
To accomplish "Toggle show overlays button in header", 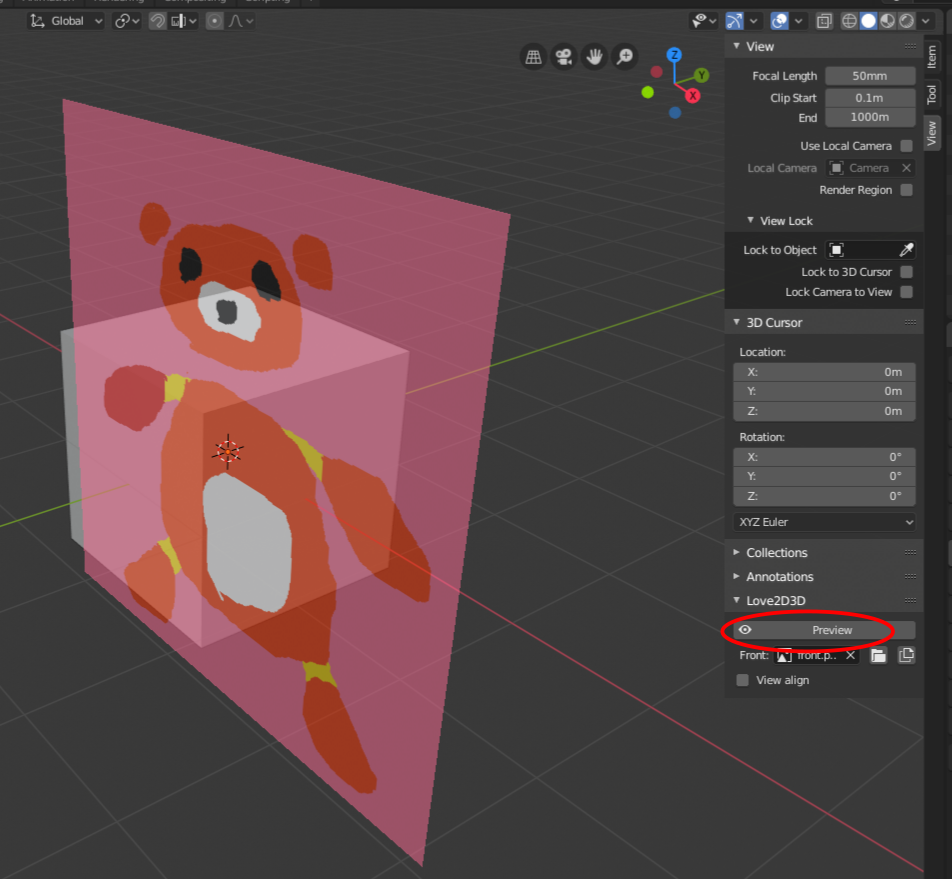I will [x=779, y=21].
